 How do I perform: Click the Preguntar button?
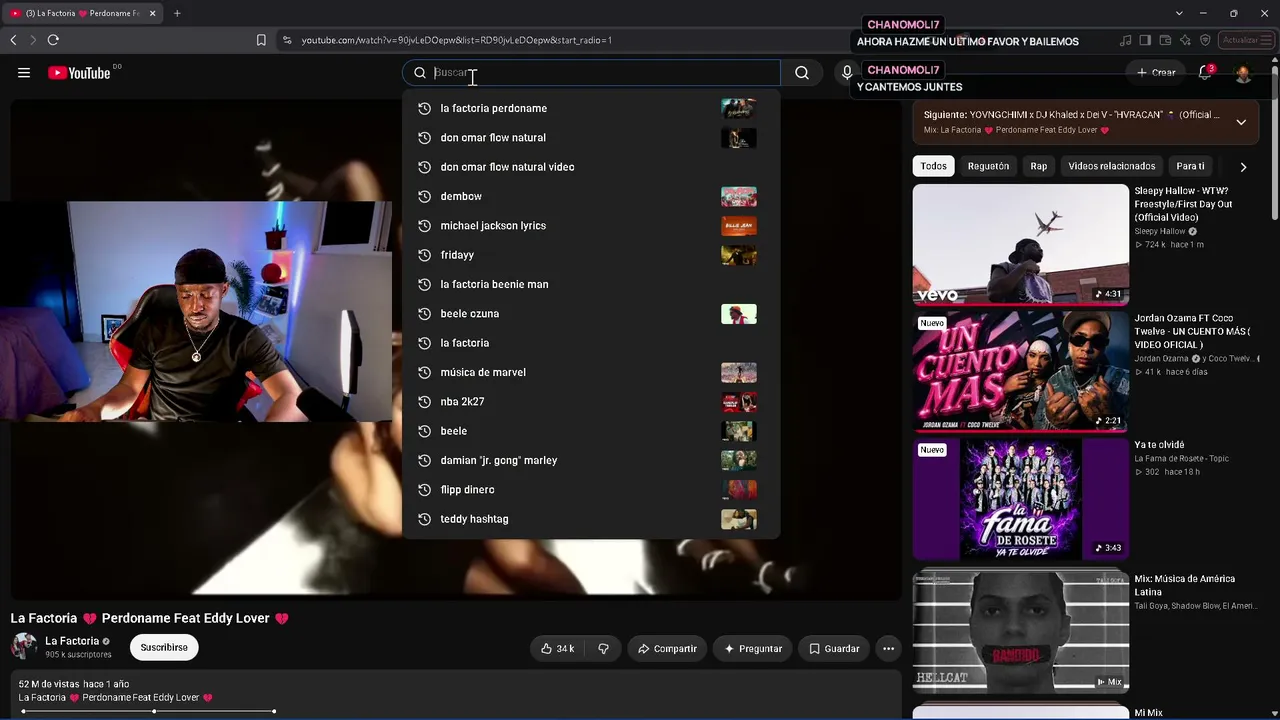point(753,649)
